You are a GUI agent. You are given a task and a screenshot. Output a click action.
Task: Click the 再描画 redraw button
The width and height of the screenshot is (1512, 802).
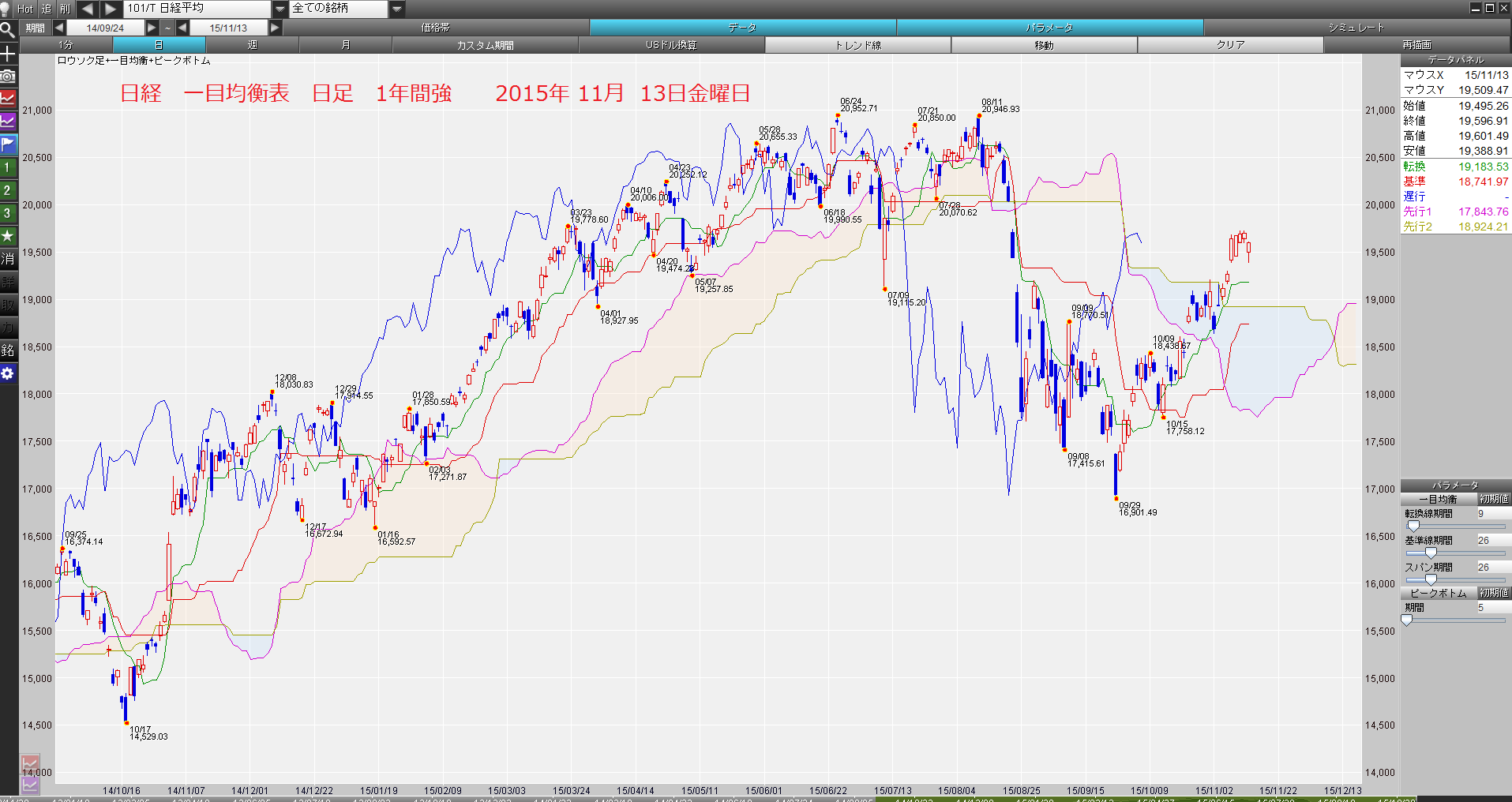pos(1417,45)
